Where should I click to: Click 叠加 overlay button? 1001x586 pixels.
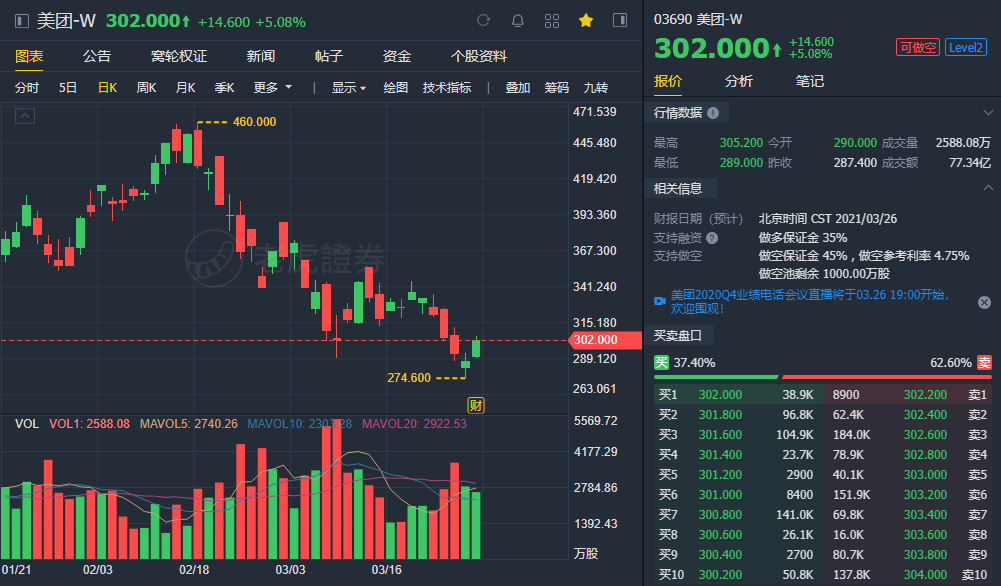tap(518, 87)
